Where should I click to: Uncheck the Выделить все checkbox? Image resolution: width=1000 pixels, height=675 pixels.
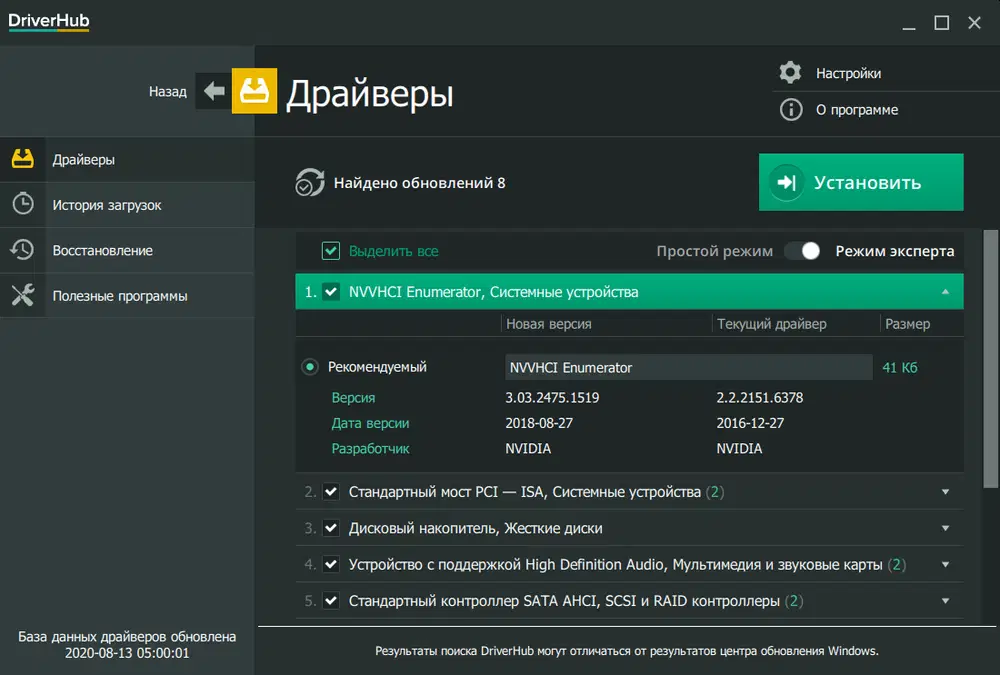331,251
